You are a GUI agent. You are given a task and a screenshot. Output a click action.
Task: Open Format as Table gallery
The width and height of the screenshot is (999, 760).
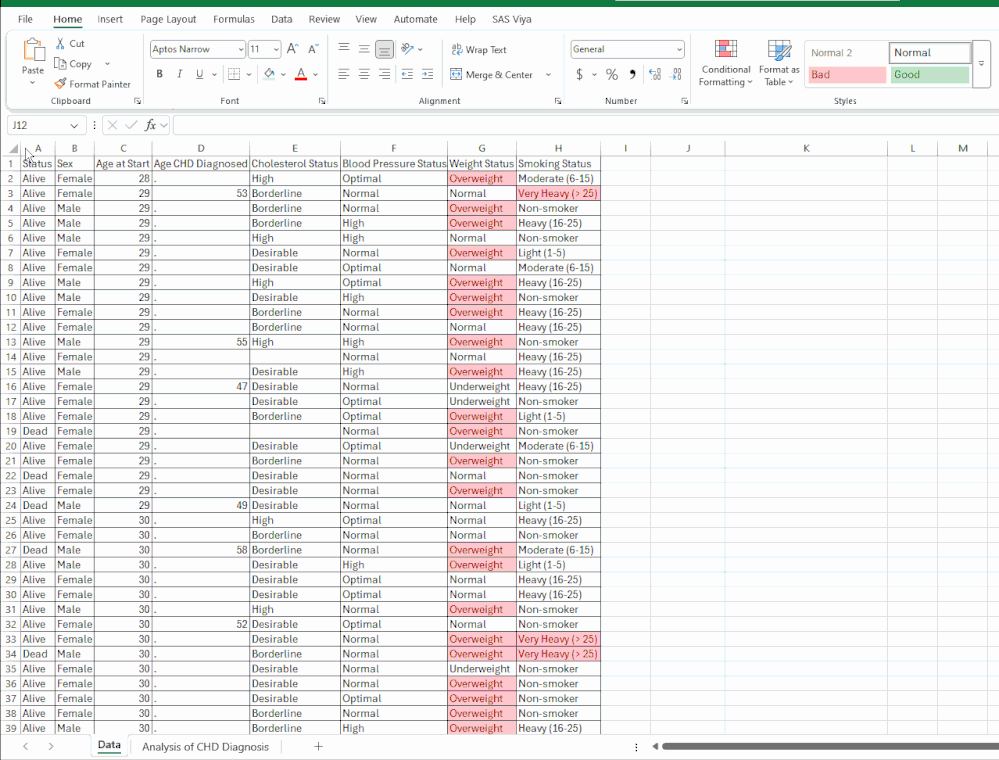[779, 62]
